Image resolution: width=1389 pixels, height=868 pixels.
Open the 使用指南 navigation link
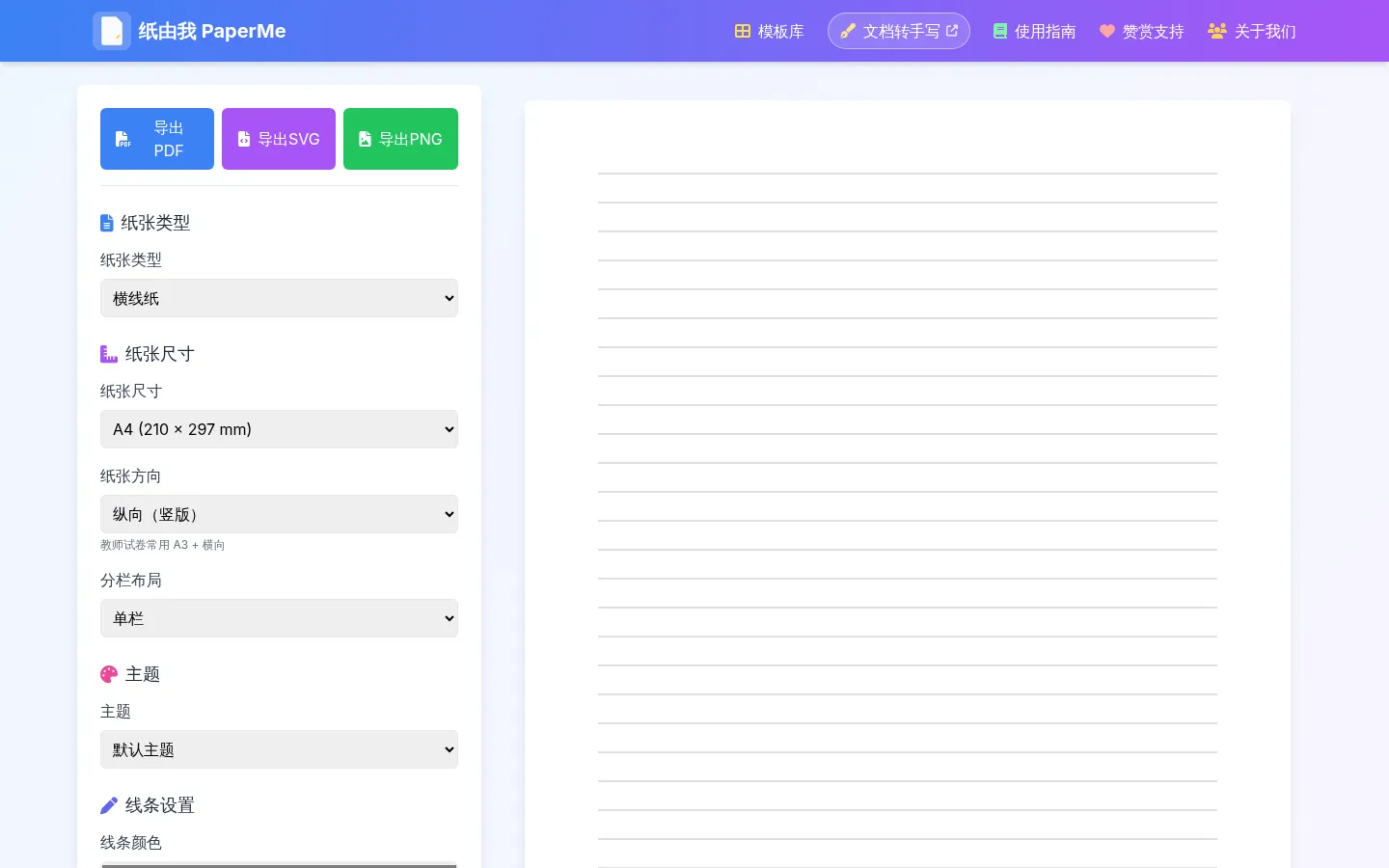point(1035,31)
